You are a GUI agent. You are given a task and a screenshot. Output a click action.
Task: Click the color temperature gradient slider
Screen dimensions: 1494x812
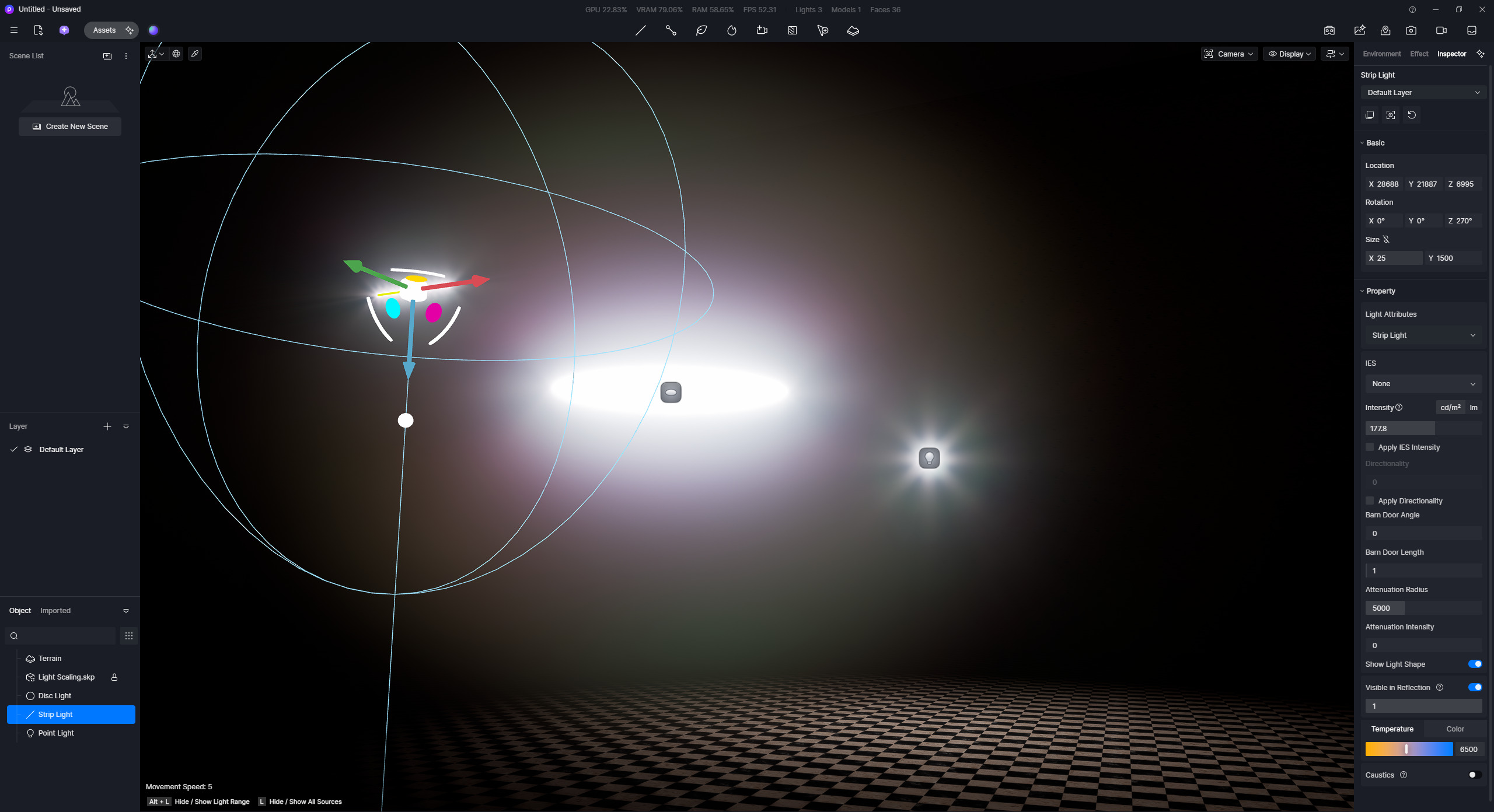point(1409,749)
